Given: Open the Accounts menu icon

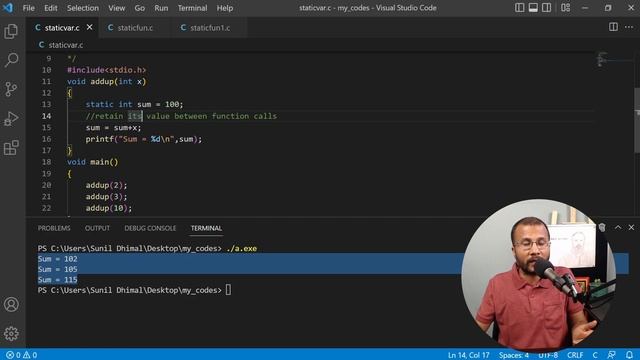Looking at the screenshot, I should point(11,304).
